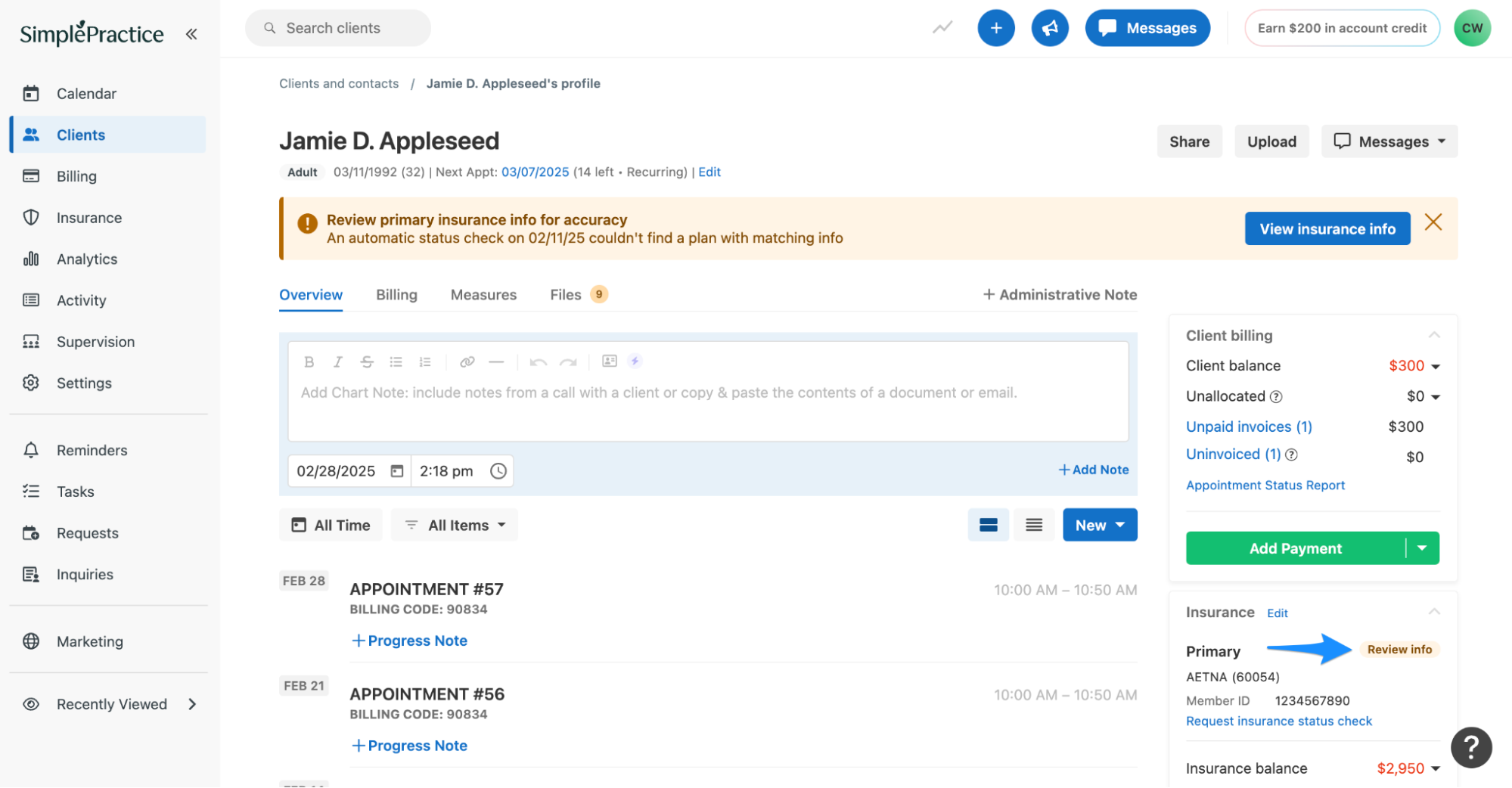The width and height of the screenshot is (1512, 788).
Task: Apply bold formatting in chart note
Action: click(x=309, y=361)
